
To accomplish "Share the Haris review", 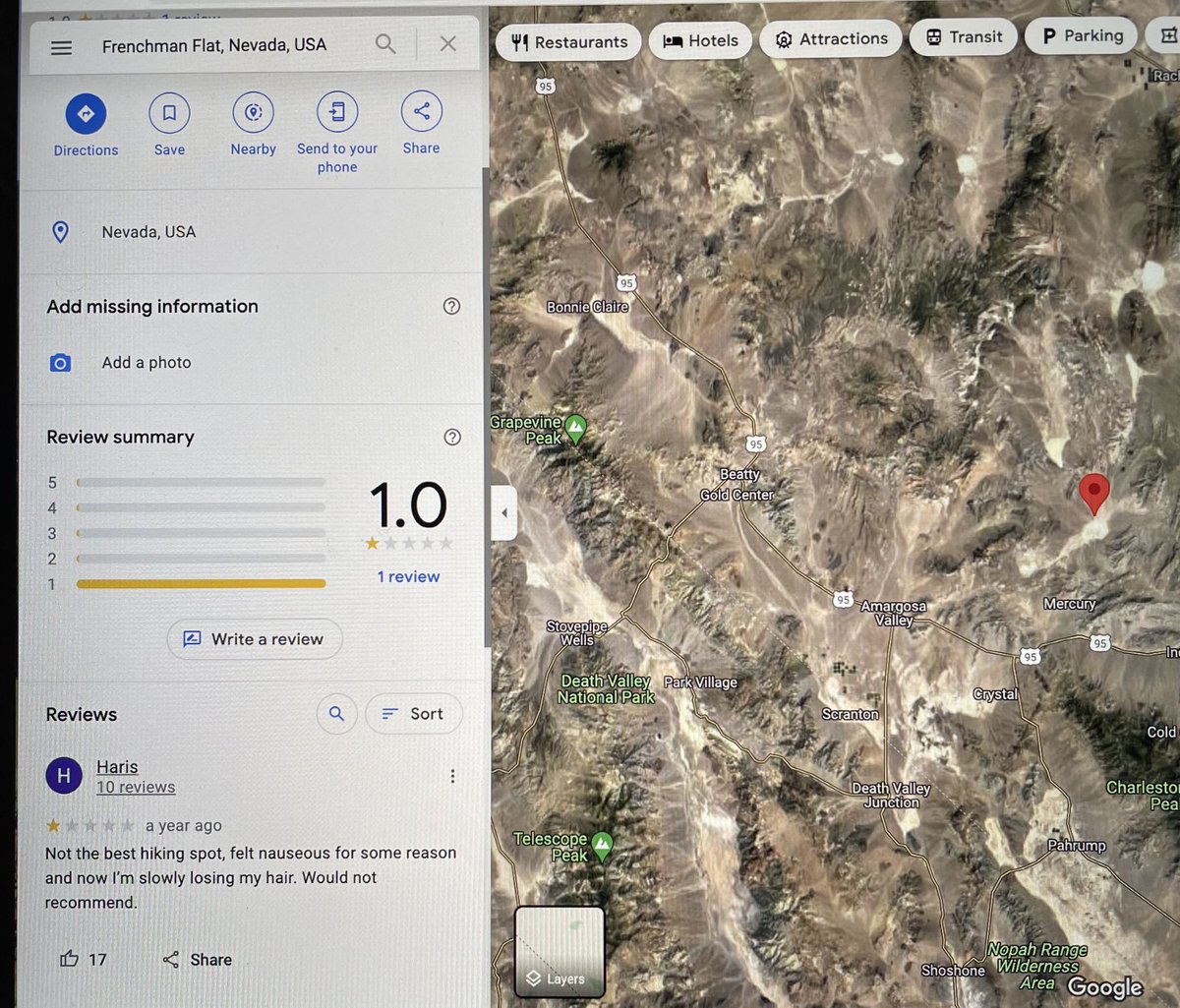I will point(197,960).
